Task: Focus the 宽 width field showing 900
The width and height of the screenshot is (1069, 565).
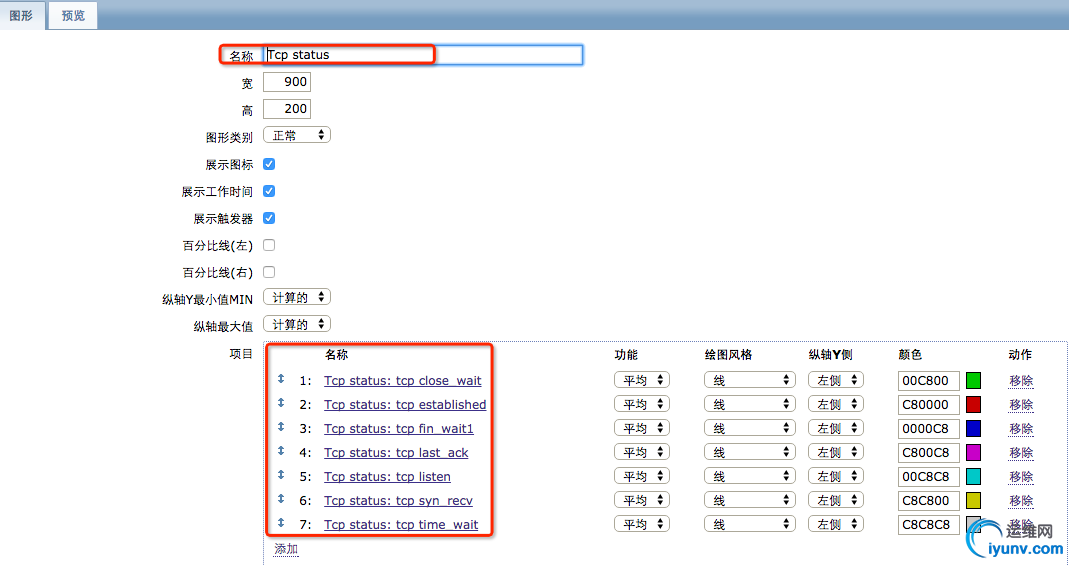Action: [x=287, y=82]
